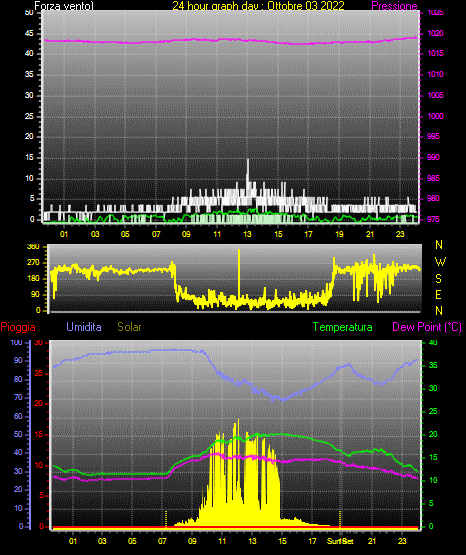The width and height of the screenshot is (466, 555).
Task: Click hour 09 on wind chart axis
Action: tap(186, 234)
